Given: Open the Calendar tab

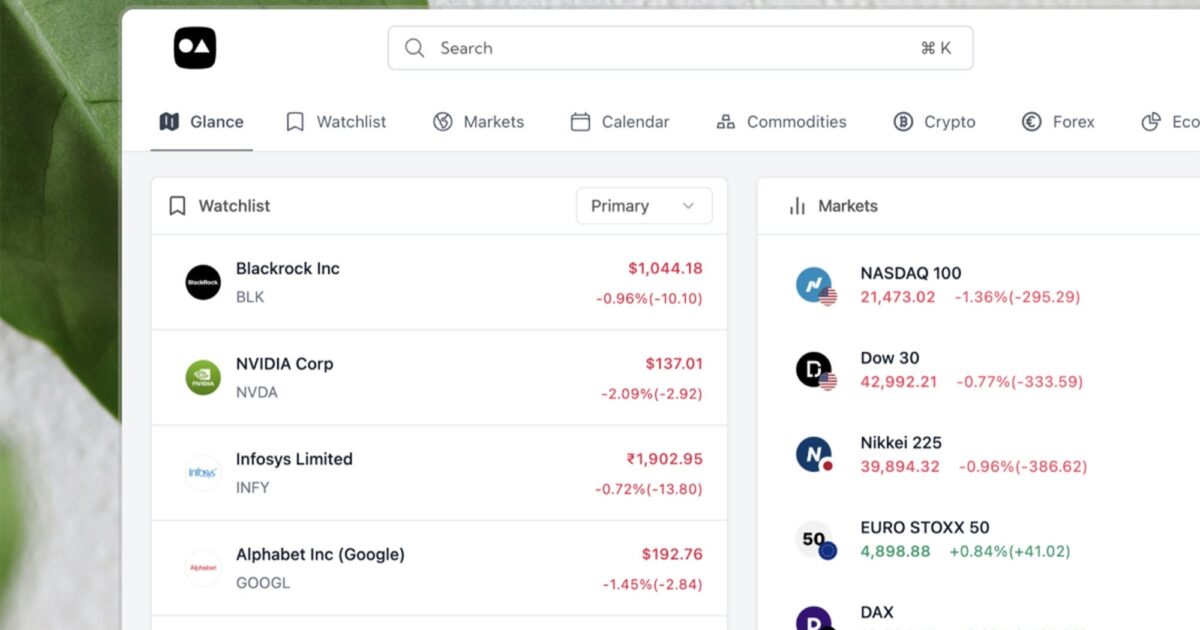Looking at the screenshot, I should point(620,122).
